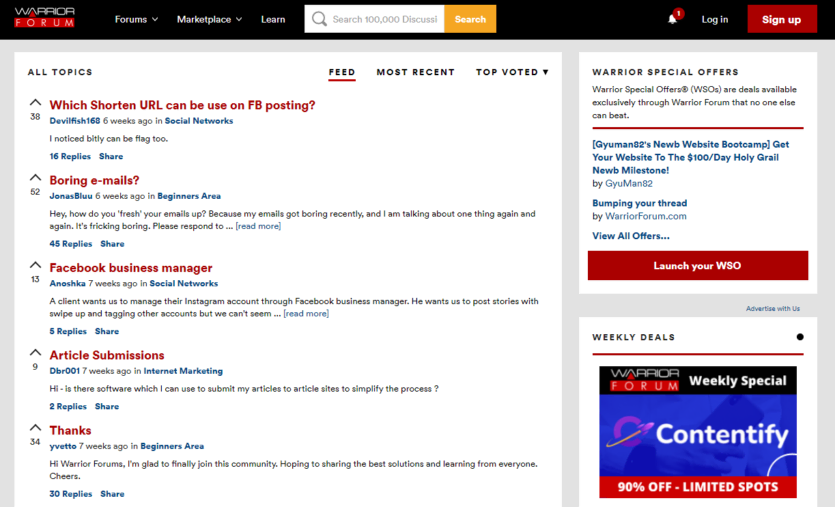Open the Internet Marketing category link
Viewport: 835px width, 507px height.
(183, 371)
